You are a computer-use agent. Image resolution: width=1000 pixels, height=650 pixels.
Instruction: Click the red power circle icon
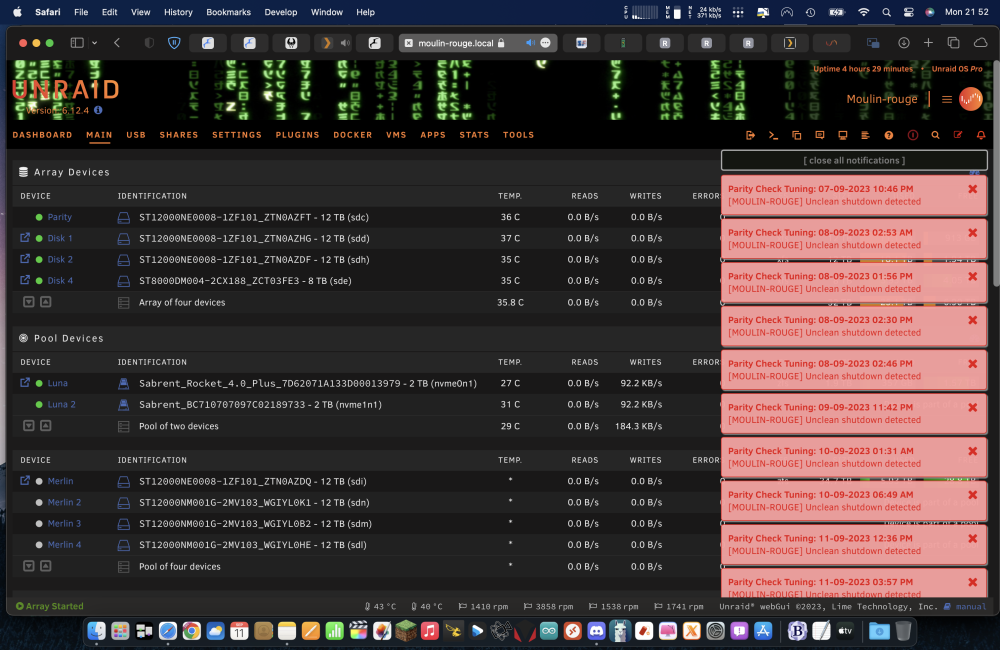(913, 135)
